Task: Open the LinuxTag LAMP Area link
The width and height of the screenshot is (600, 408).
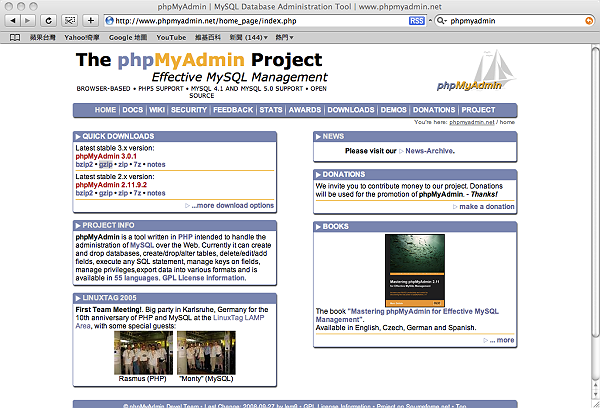Action: 170,322
